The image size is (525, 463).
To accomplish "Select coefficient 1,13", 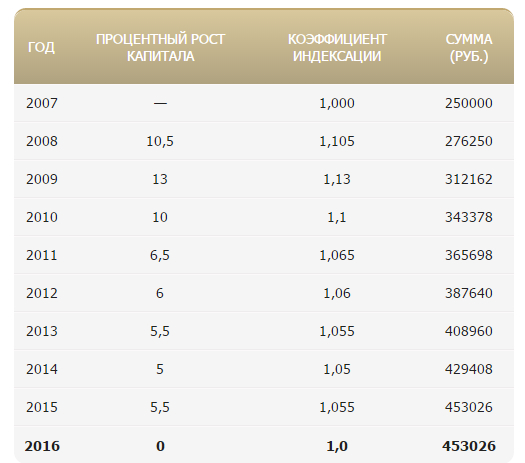I will click(337, 179).
